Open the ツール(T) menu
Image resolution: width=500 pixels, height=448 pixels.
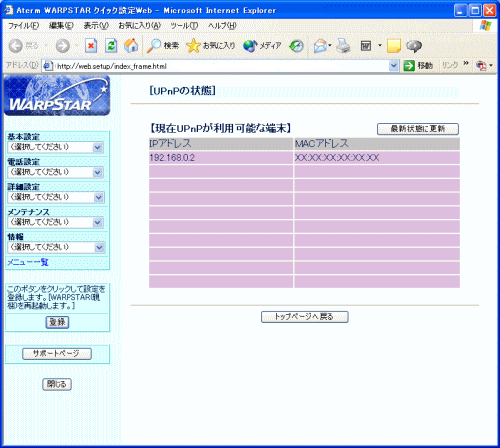tap(184, 26)
